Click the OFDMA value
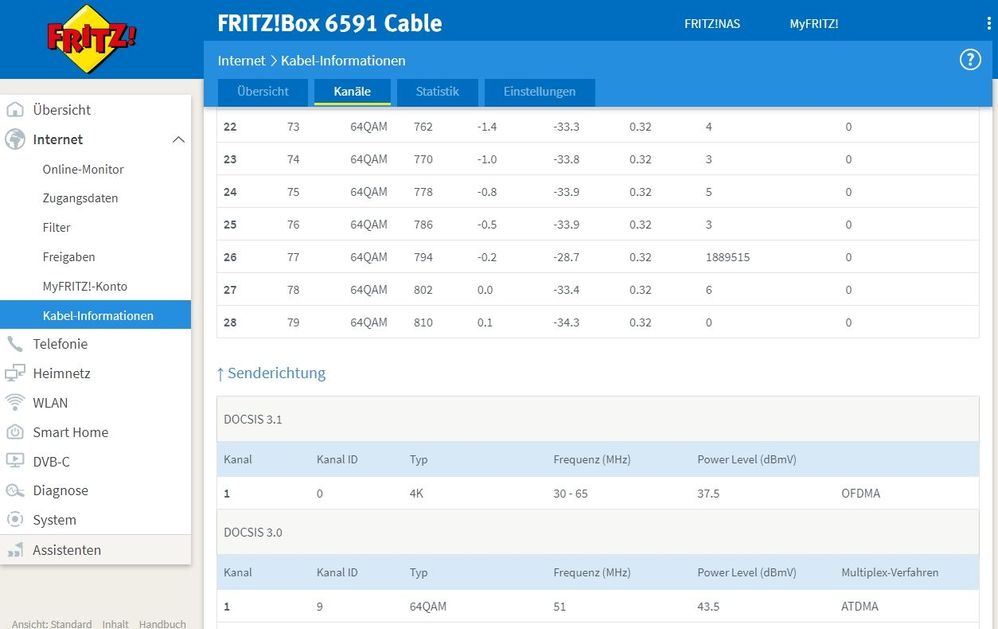998x629 pixels. 861,493
